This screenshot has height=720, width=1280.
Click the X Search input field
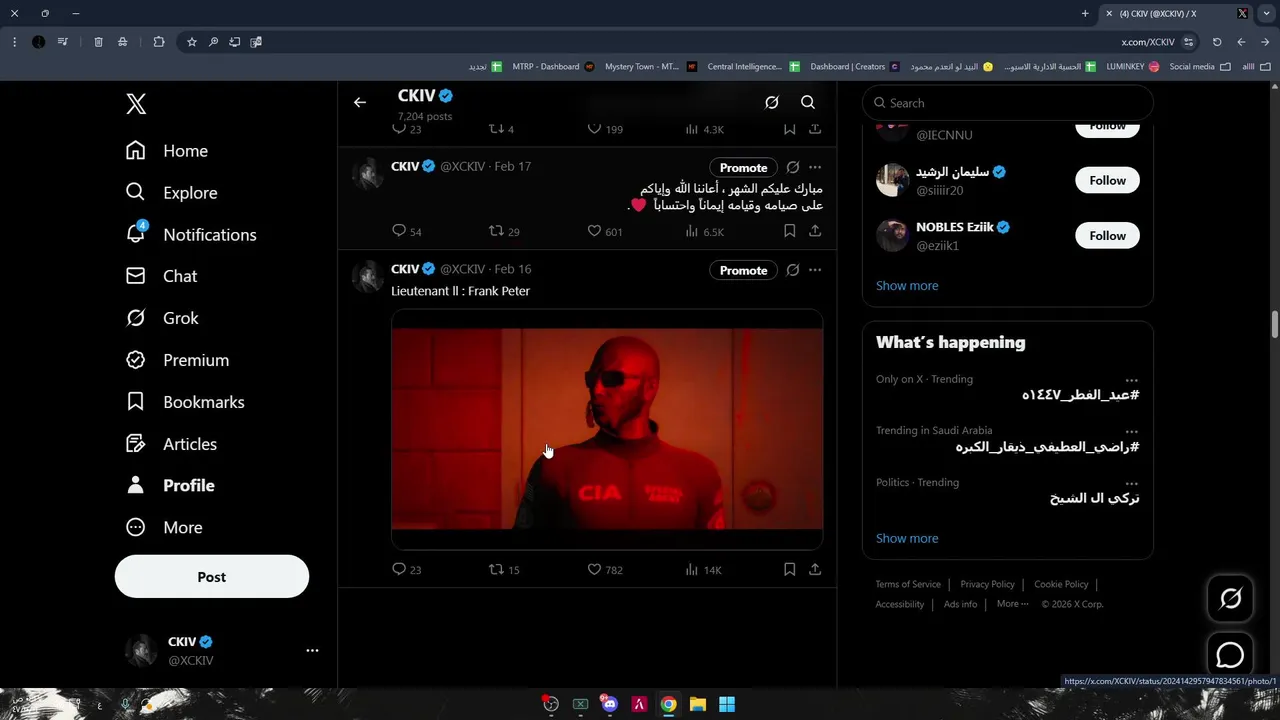click(1007, 103)
